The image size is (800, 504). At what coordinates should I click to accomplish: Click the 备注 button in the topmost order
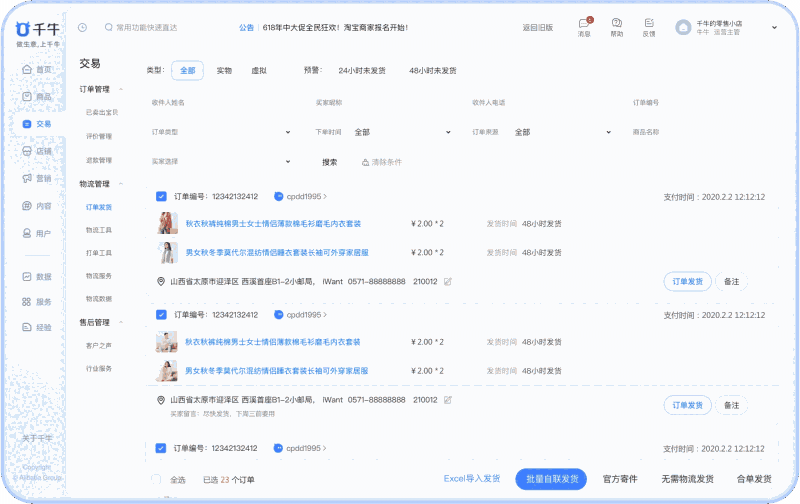(x=732, y=282)
